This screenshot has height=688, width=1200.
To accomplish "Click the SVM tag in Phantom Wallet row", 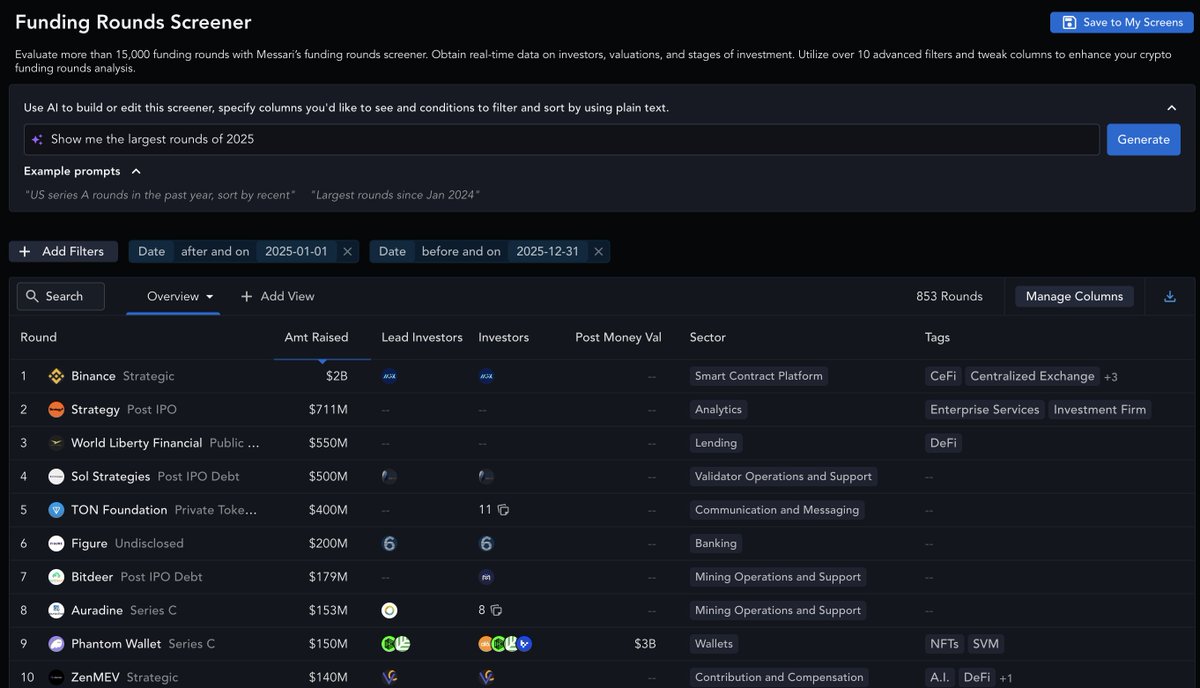I will tap(986, 644).
